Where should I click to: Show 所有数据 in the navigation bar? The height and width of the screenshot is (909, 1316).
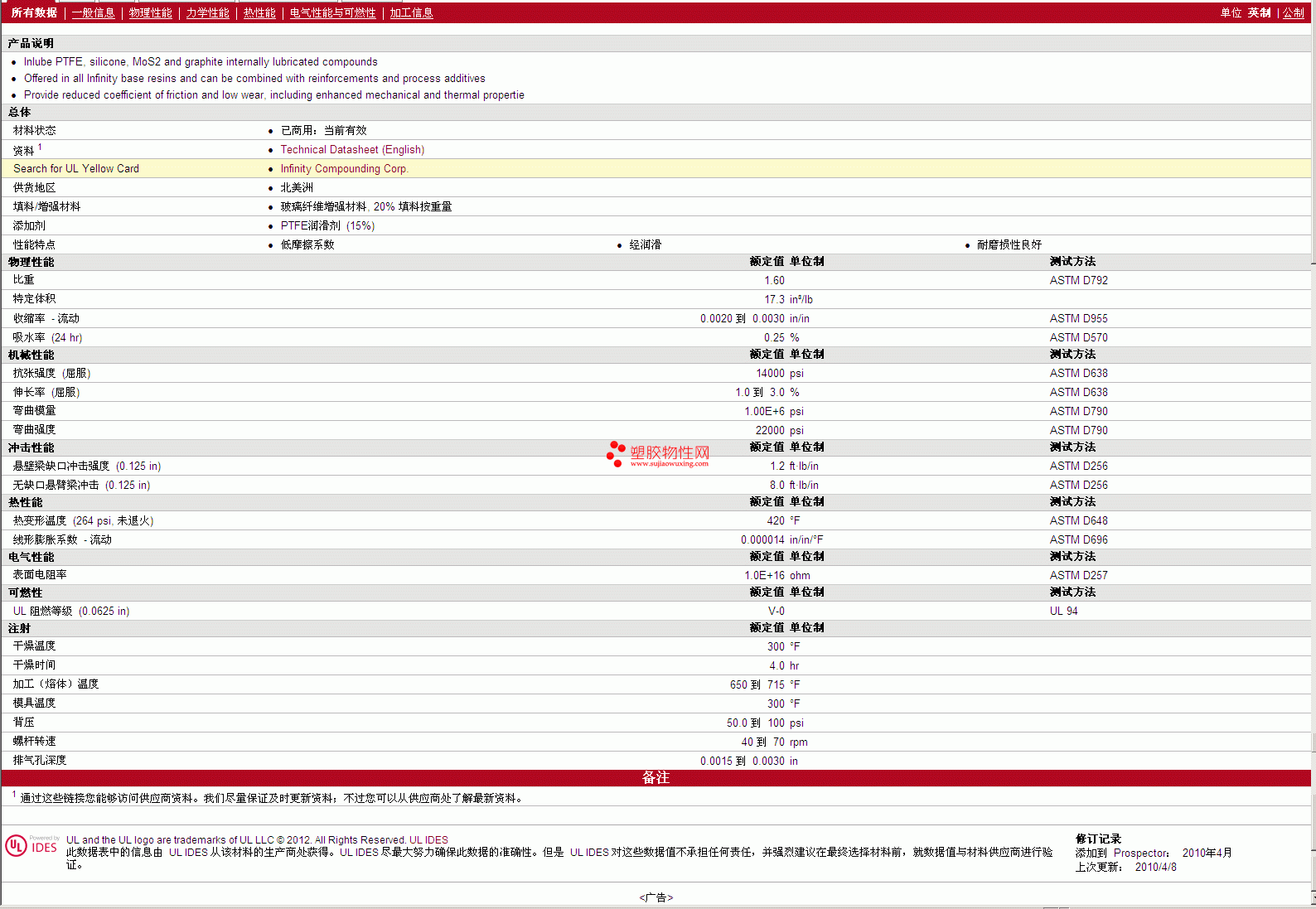click(34, 13)
